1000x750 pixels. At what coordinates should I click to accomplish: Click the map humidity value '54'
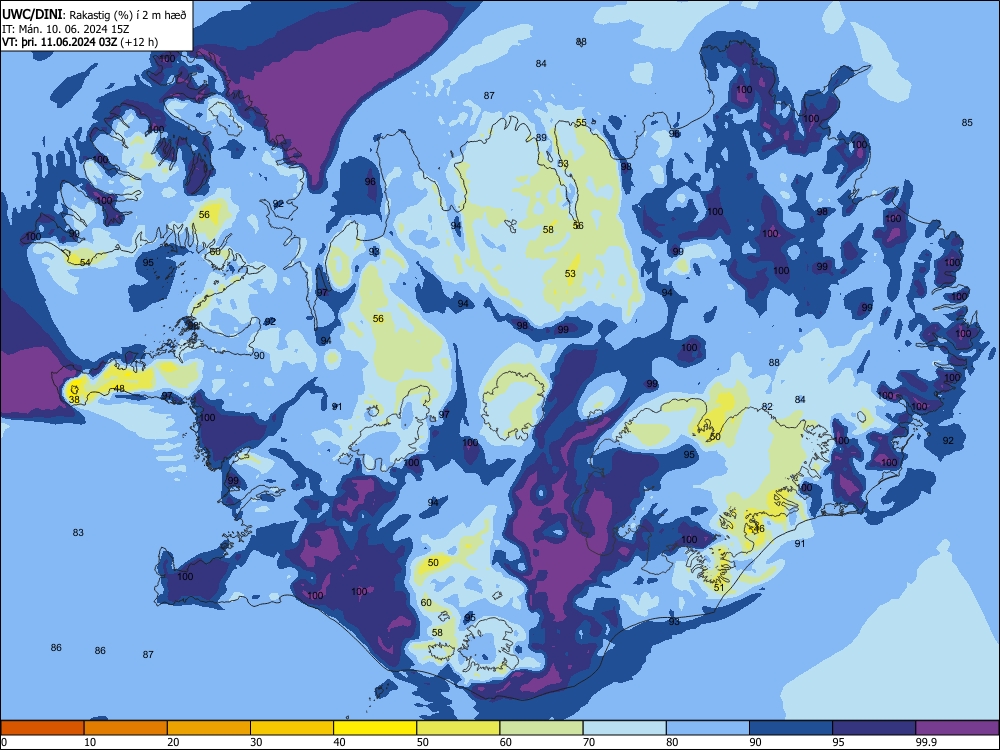point(85,263)
